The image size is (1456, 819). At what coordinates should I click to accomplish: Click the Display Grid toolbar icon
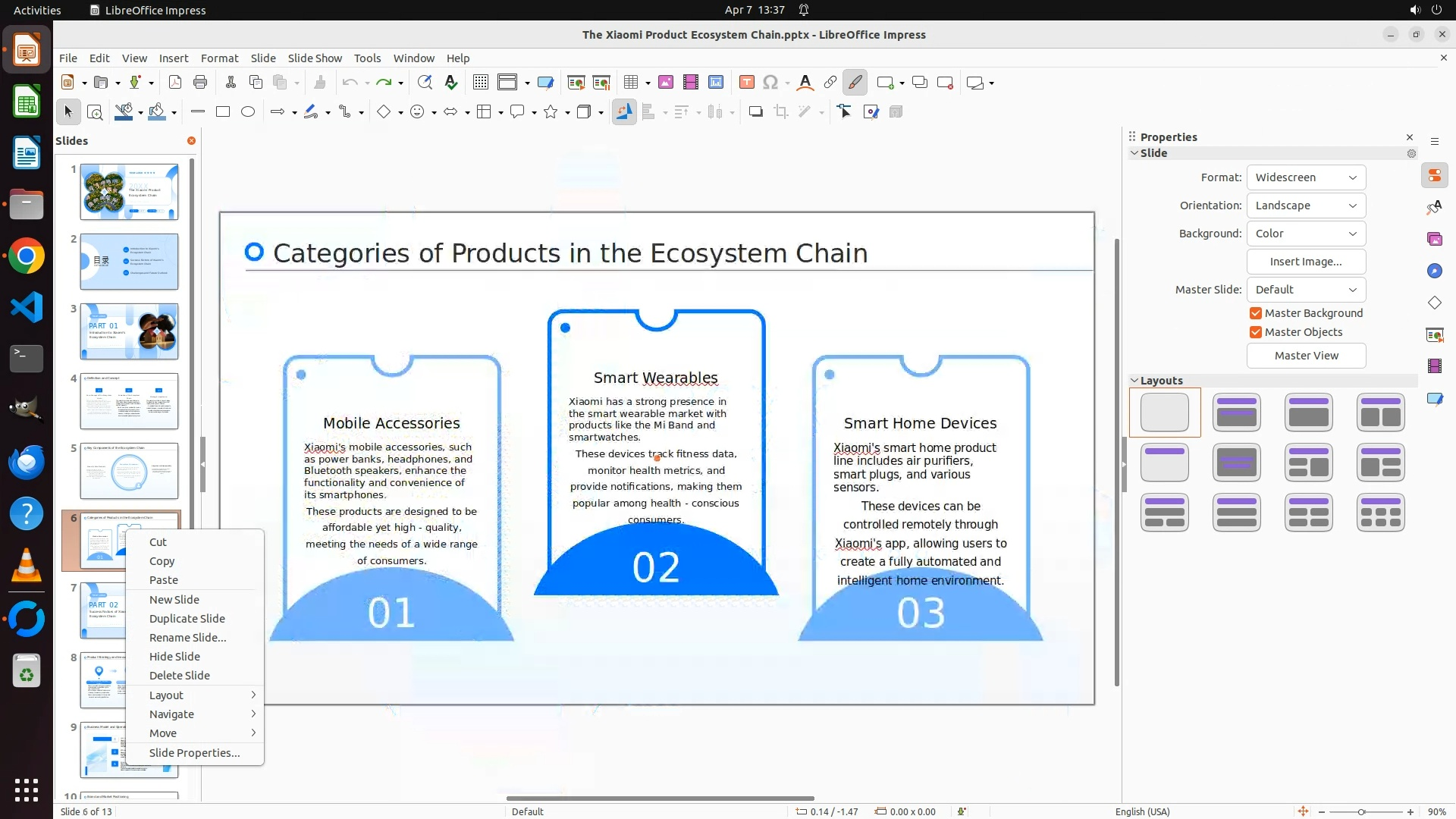[x=480, y=83]
